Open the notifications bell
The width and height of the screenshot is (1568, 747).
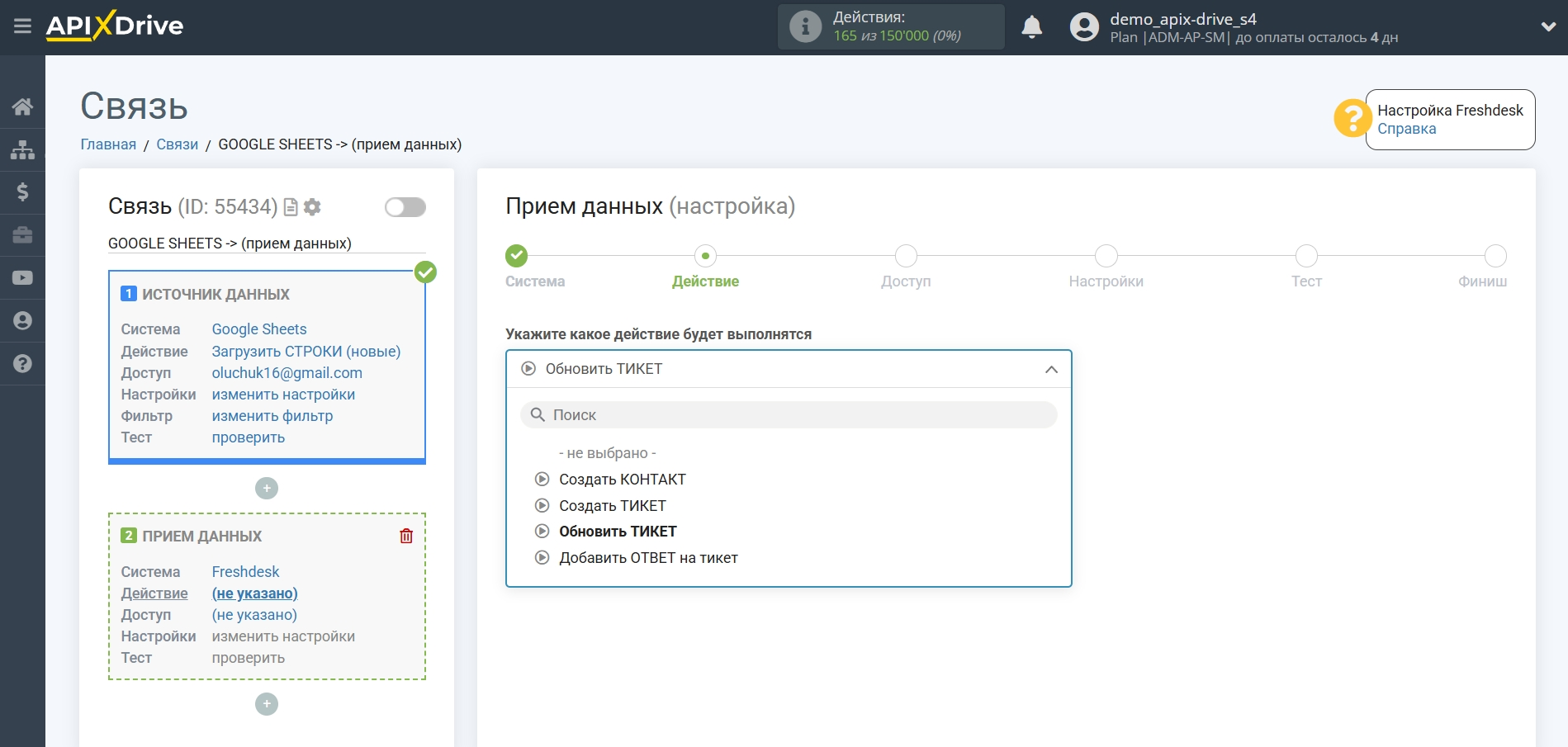point(1031,27)
